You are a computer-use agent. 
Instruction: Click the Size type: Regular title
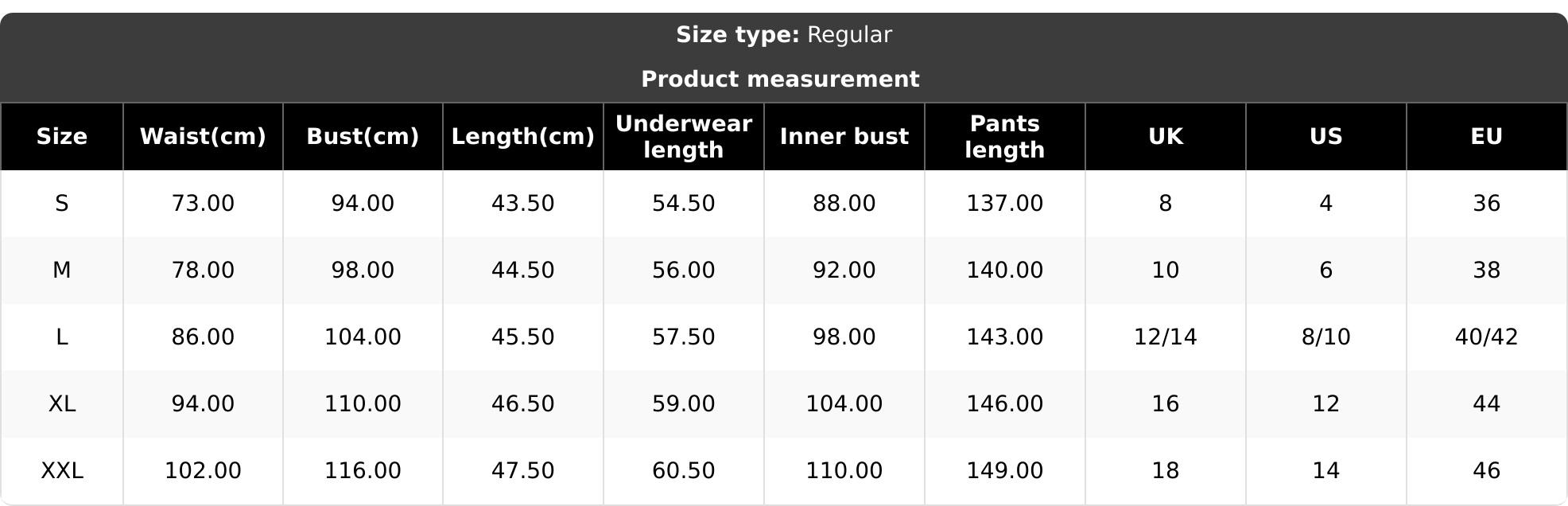pos(783,35)
